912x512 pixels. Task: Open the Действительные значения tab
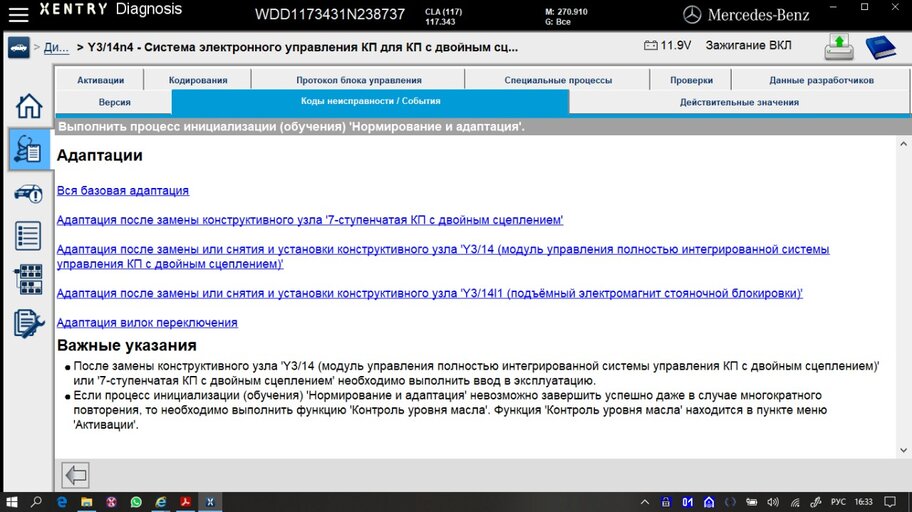[x=739, y=102]
